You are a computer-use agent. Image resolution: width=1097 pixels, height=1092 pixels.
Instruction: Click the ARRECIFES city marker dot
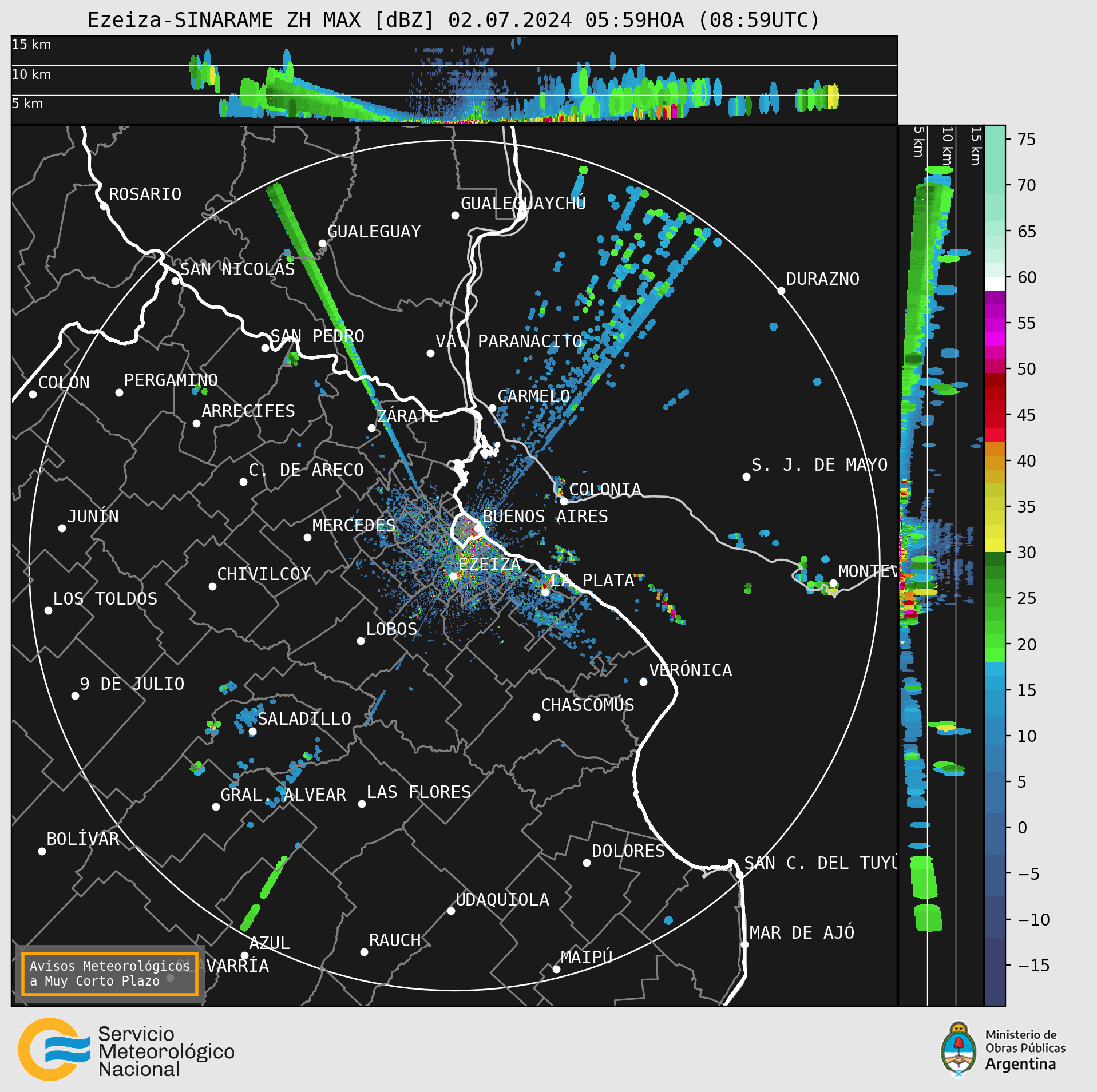coord(196,423)
